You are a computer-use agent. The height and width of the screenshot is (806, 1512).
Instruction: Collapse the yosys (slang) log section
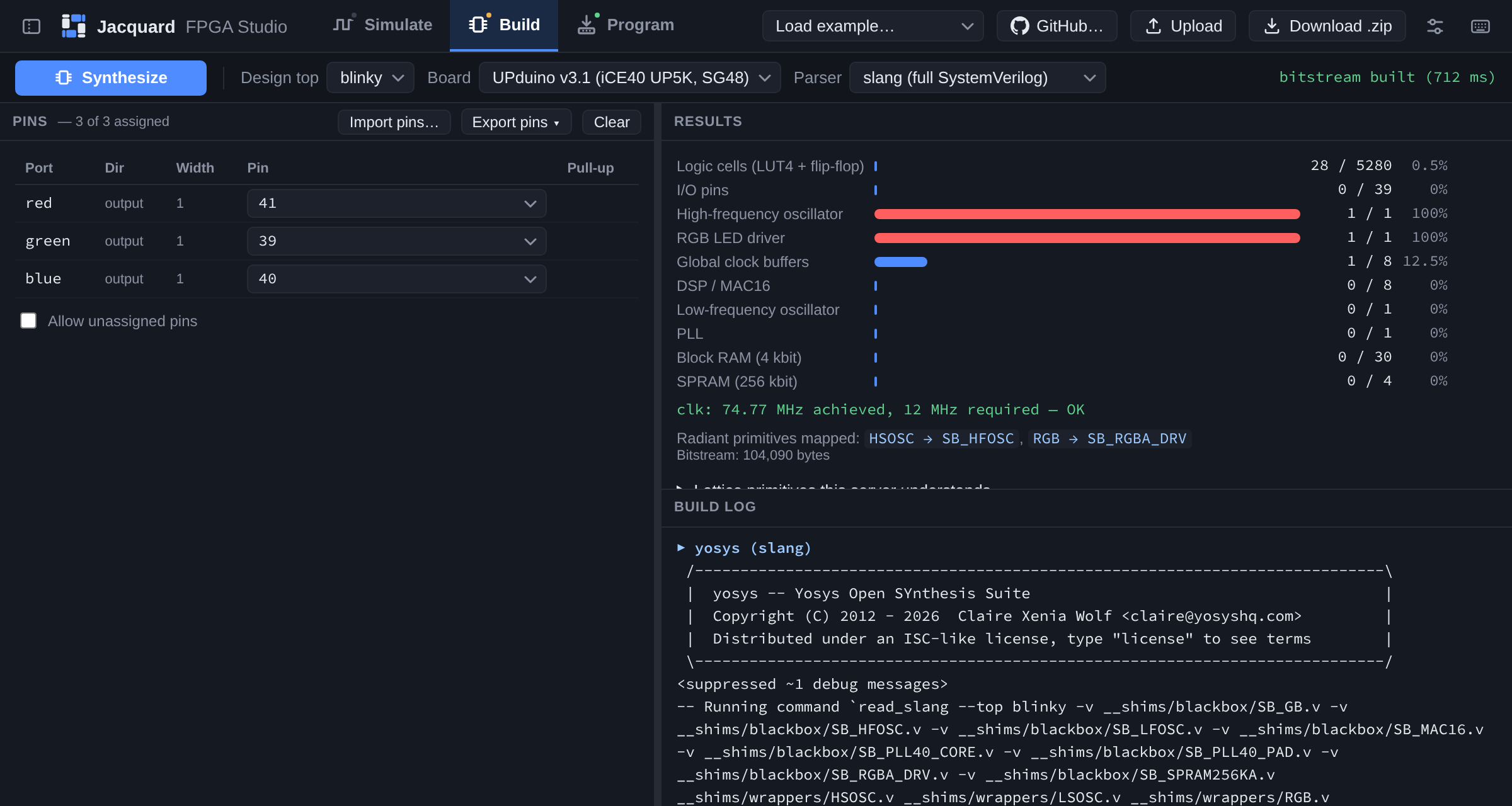tap(745, 548)
